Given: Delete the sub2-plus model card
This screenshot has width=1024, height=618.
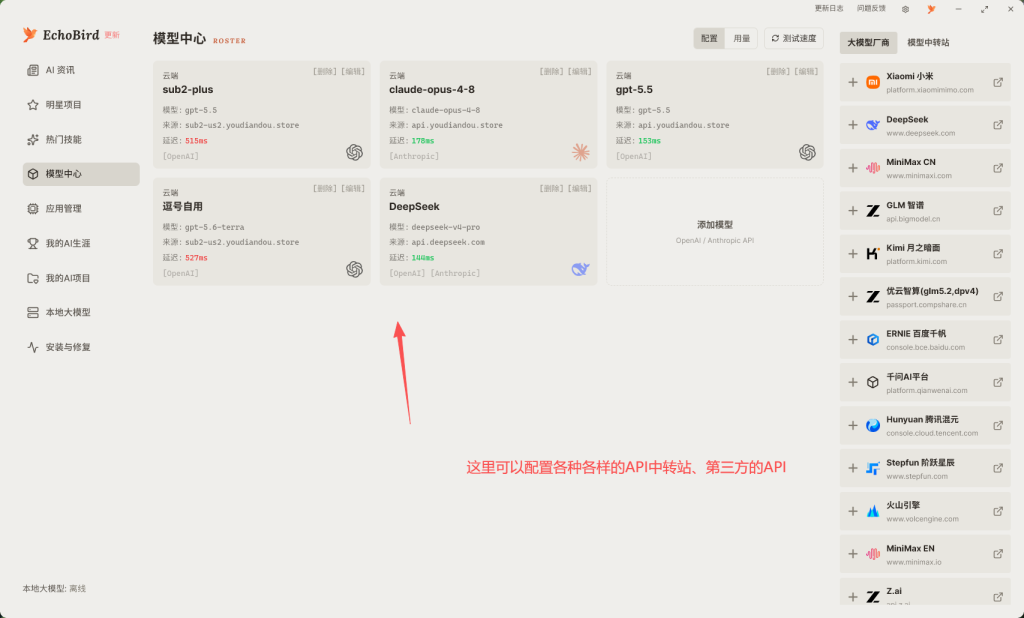Looking at the screenshot, I should (x=325, y=71).
